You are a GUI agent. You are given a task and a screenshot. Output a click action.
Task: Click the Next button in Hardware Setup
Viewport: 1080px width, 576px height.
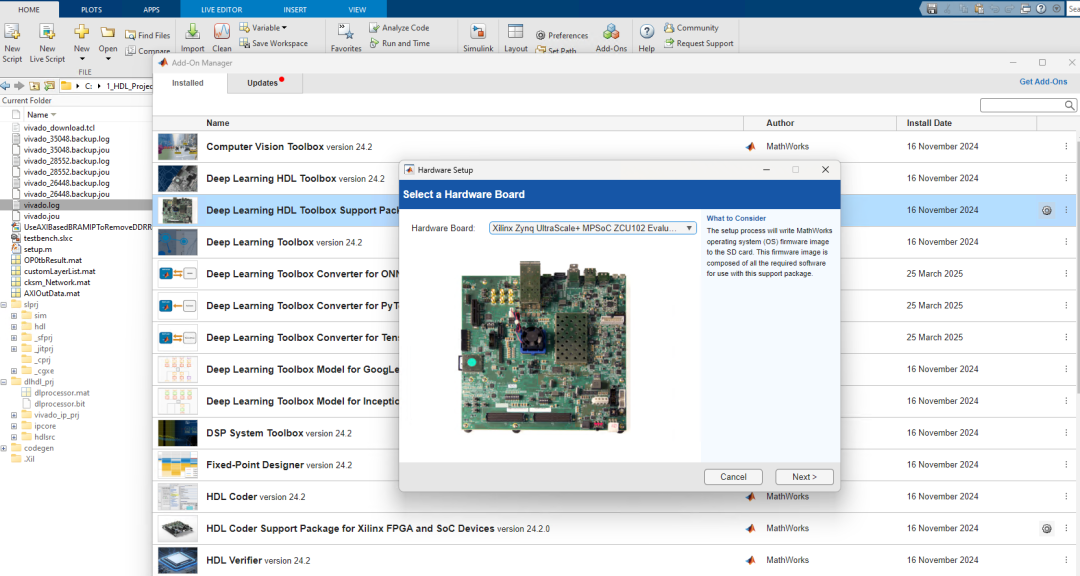coord(804,477)
